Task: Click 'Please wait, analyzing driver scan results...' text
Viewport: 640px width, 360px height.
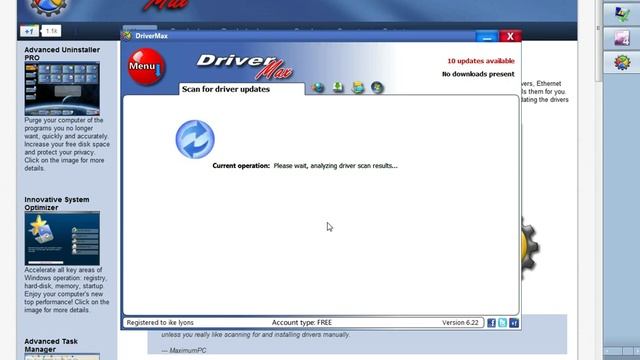Action: click(335, 166)
